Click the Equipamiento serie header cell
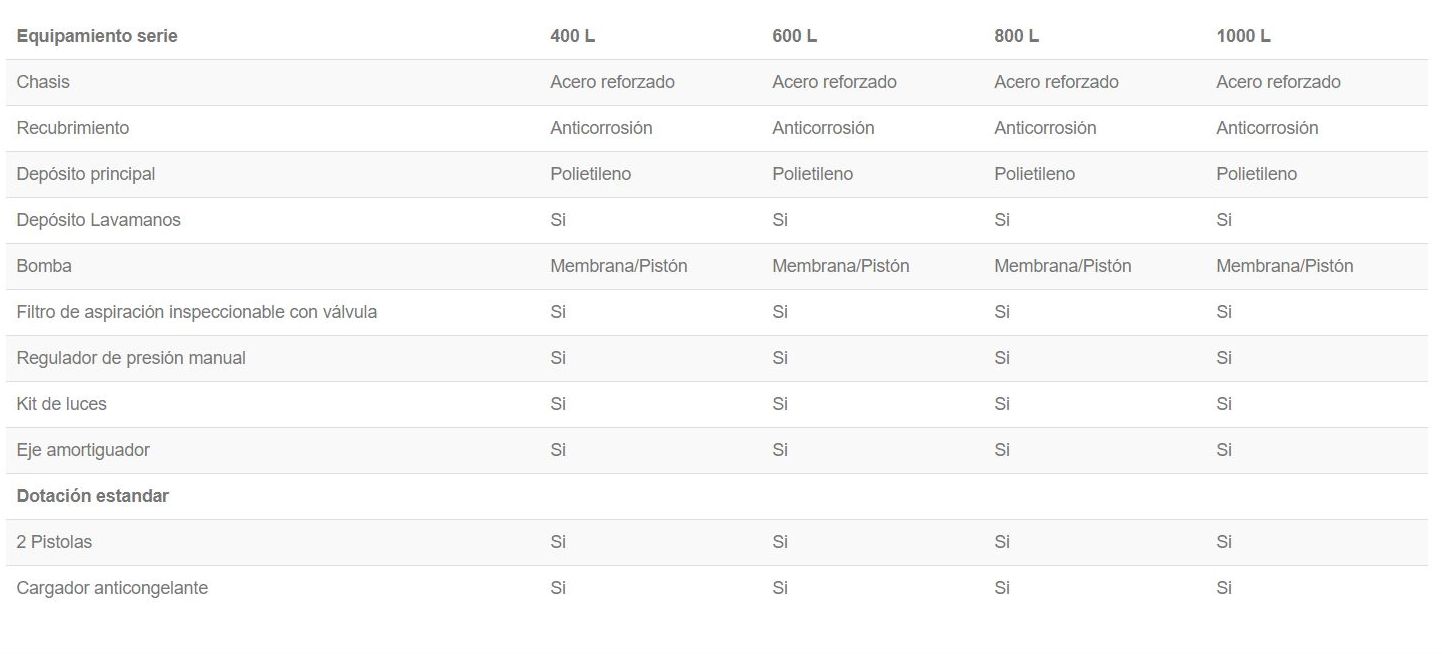 [97, 36]
